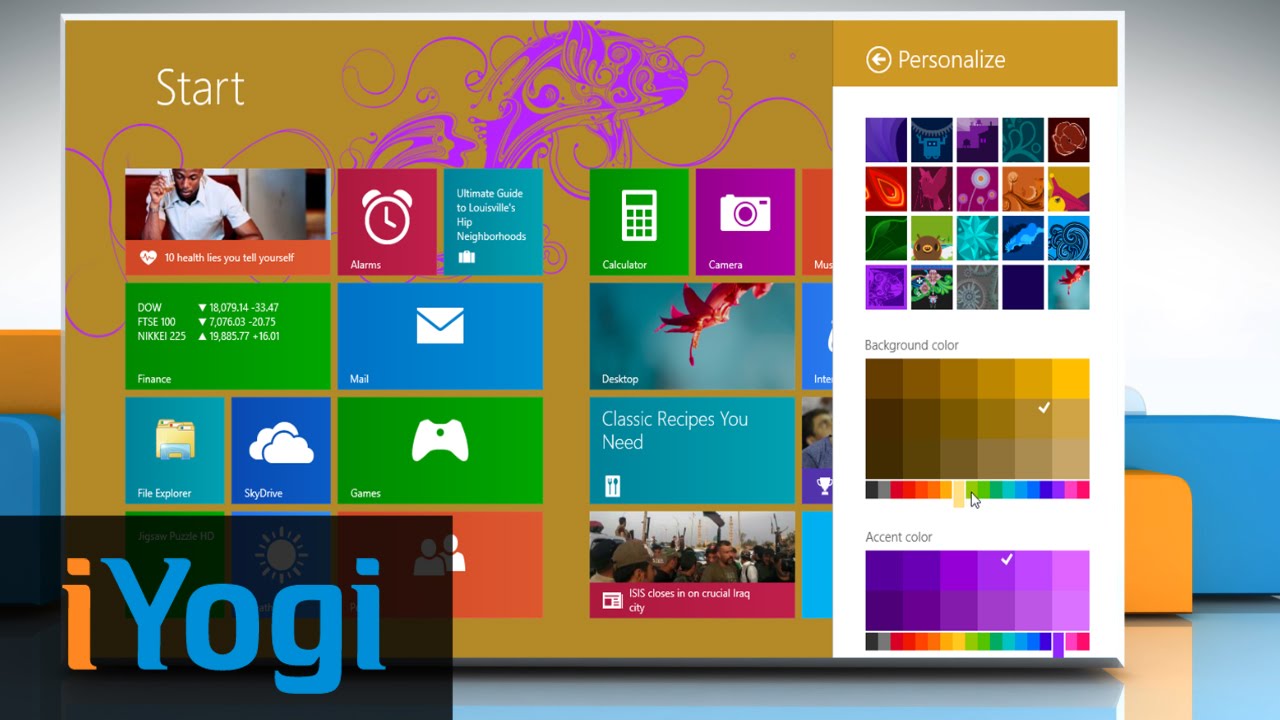Open the Finance stock tile
1280x720 pixels.
(228, 336)
